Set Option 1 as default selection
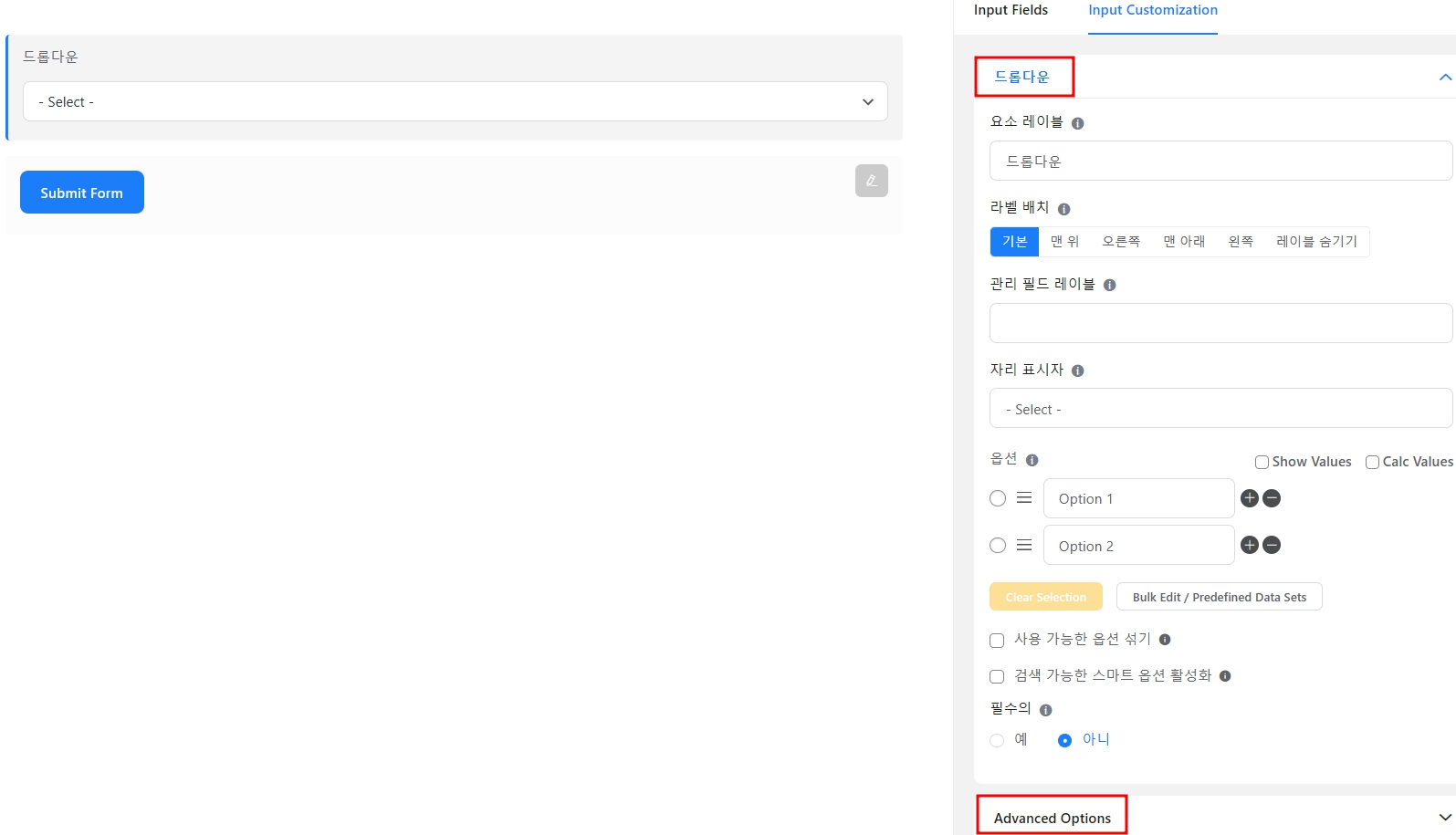Viewport: 1456px width, 835px height. (x=998, y=498)
